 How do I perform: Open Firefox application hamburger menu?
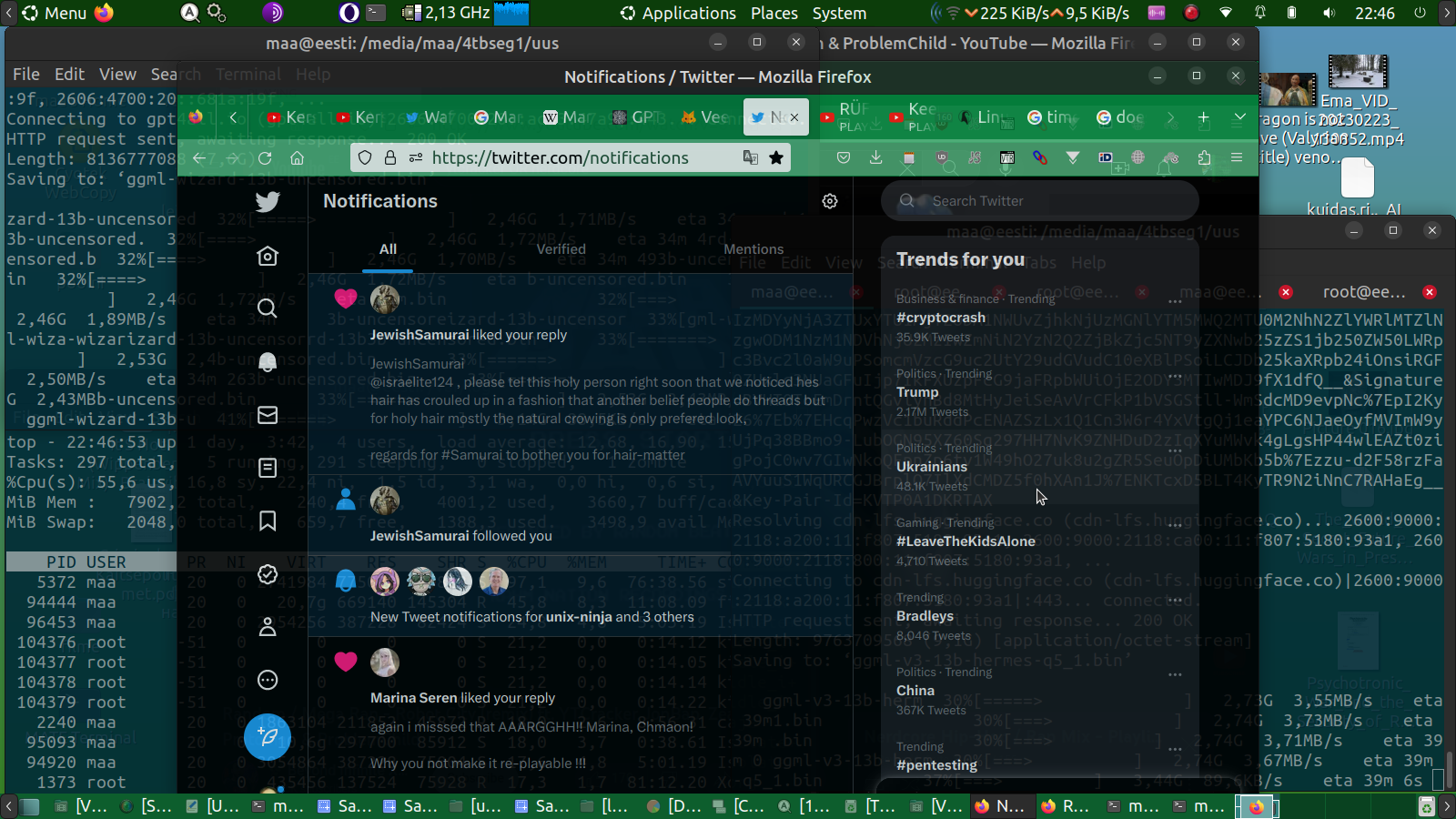tap(1237, 157)
